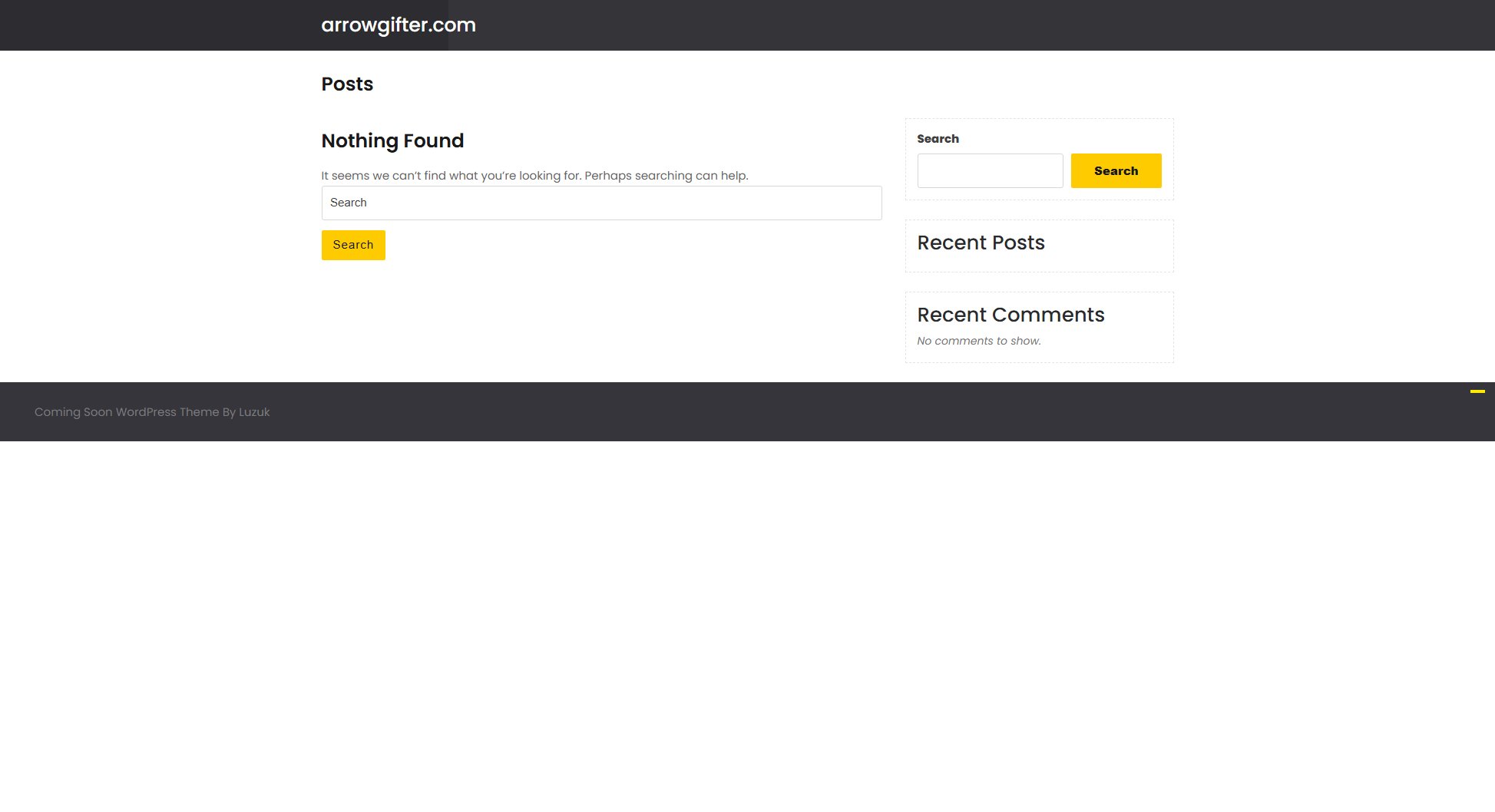The height and width of the screenshot is (812, 1495).
Task: Click the Recent Comments widget heading
Action: (x=1010, y=315)
